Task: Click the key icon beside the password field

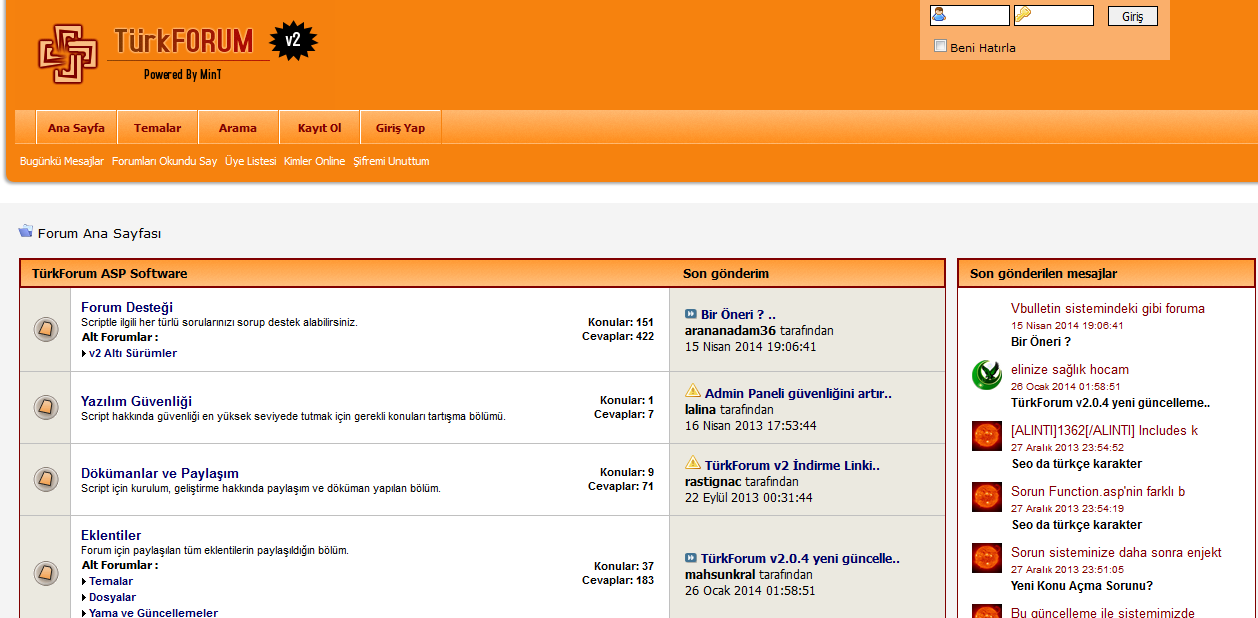Action: point(1023,15)
